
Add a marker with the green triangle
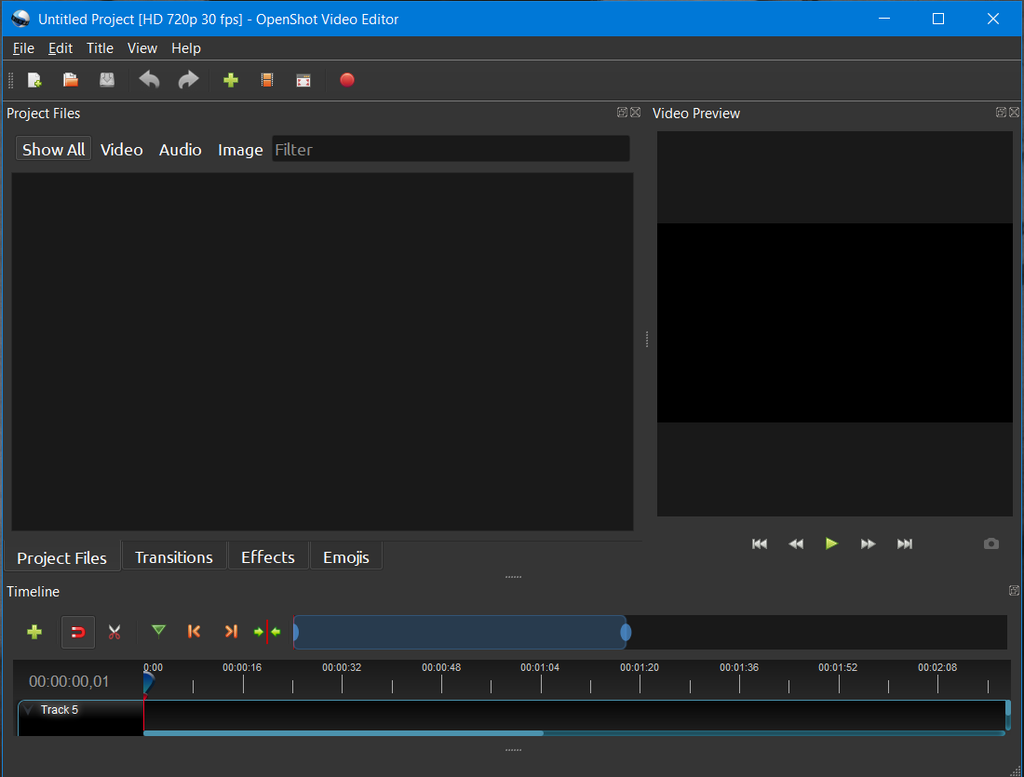(x=158, y=631)
